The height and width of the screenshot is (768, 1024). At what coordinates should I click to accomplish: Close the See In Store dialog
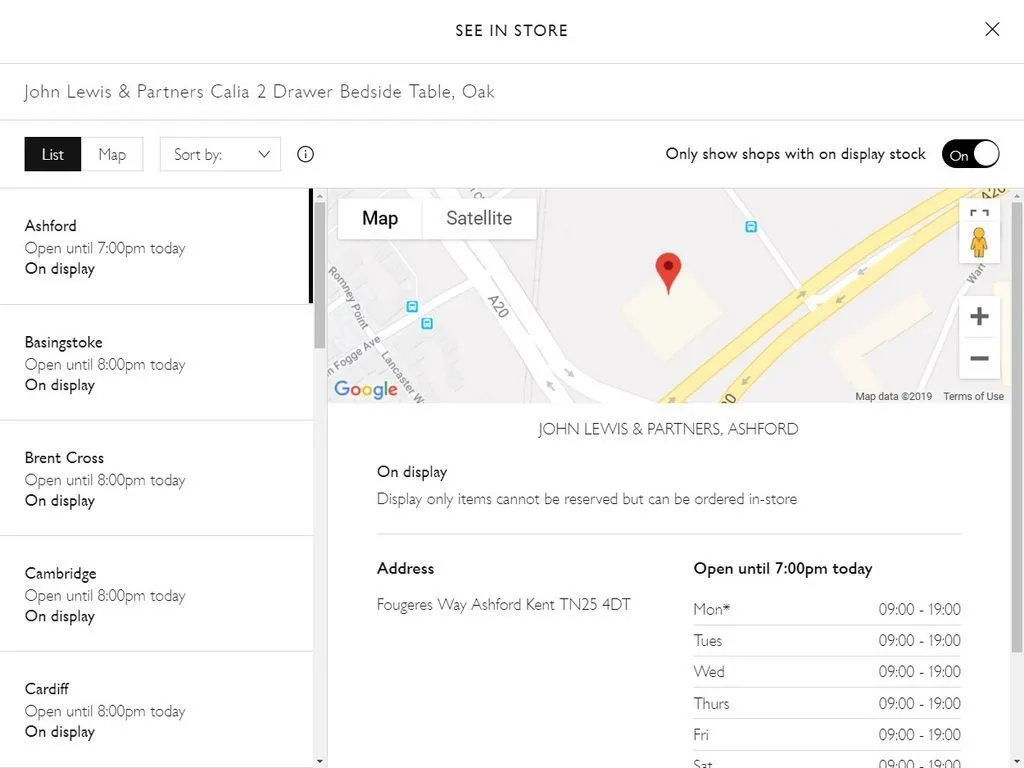pyautogui.click(x=992, y=29)
